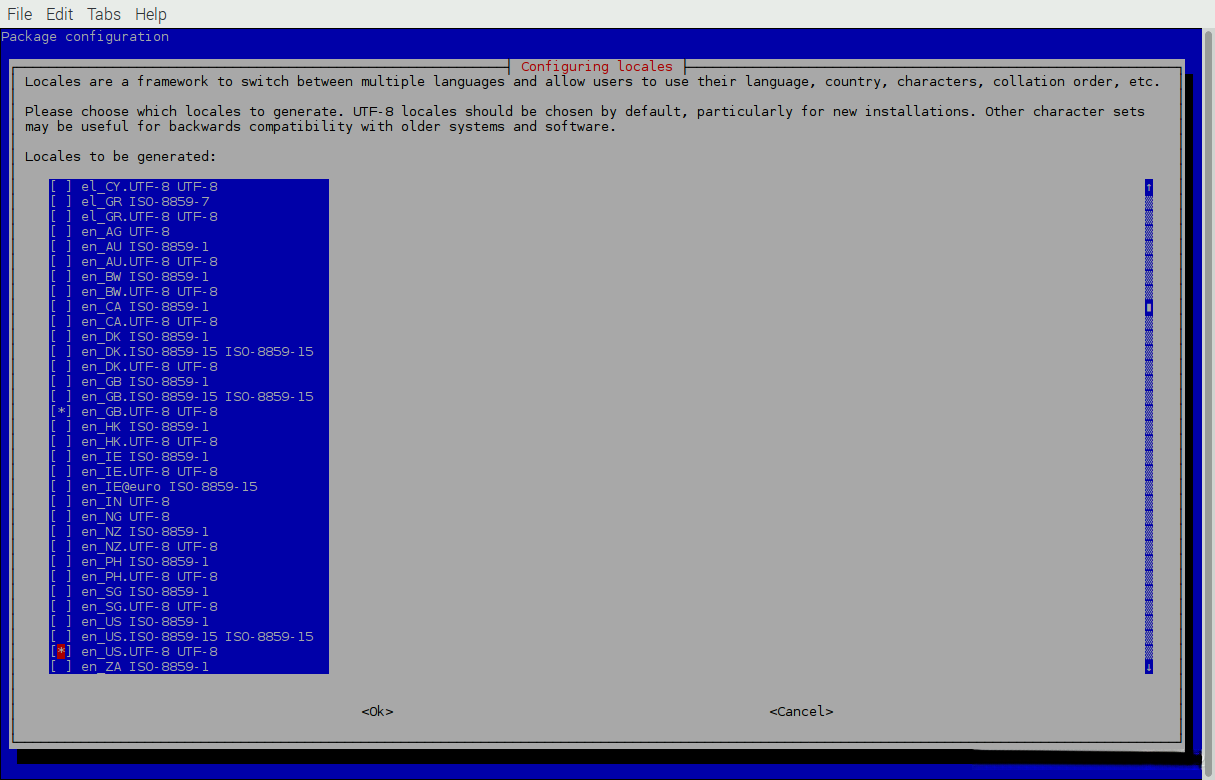Click the scrollbar up arrow in locale list
This screenshot has width=1215, height=780.
click(x=1149, y=187)
